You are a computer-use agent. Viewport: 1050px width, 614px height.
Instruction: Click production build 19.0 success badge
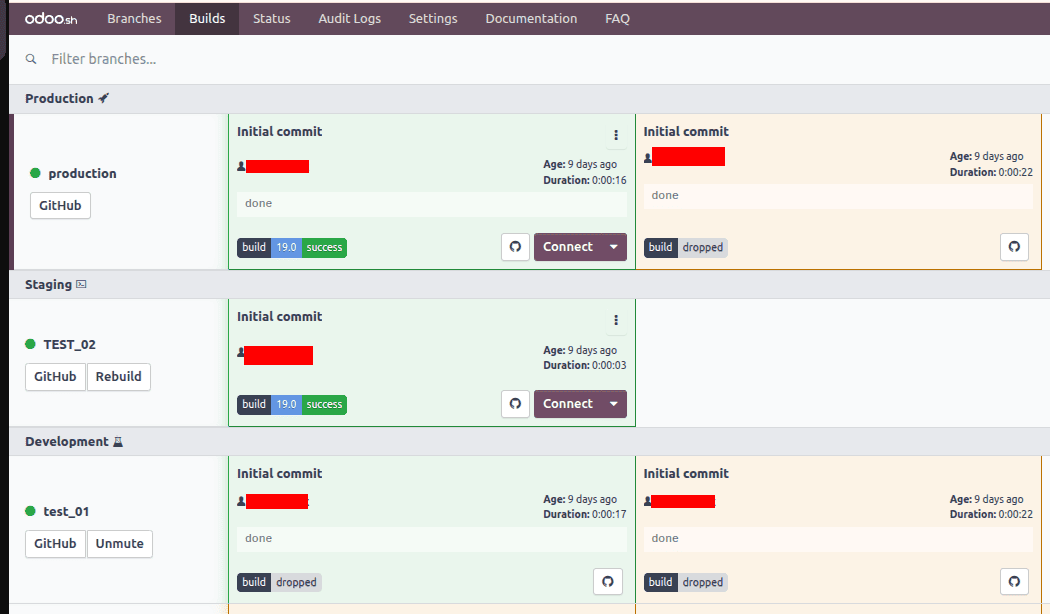pos(292,248)
